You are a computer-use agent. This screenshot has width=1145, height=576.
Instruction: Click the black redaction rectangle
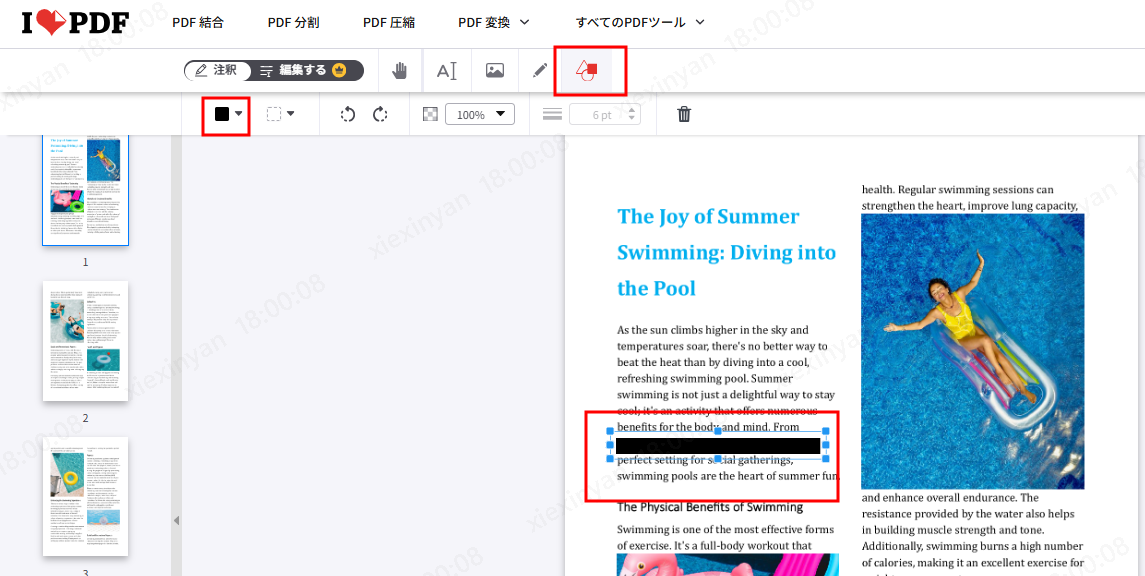(x=718, y=445)
